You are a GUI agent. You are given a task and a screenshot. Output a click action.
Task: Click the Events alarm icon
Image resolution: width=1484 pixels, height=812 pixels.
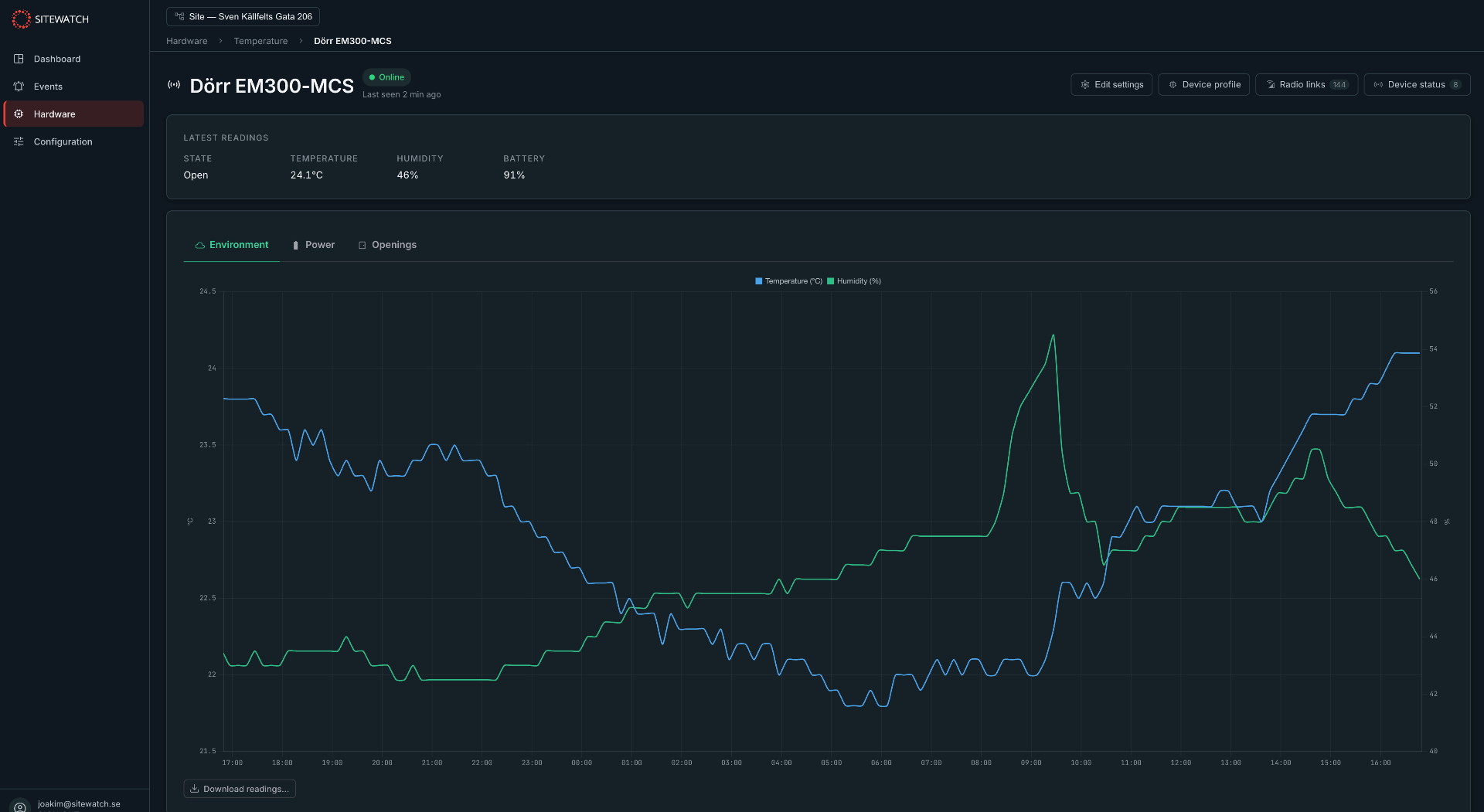click(19, 87)
